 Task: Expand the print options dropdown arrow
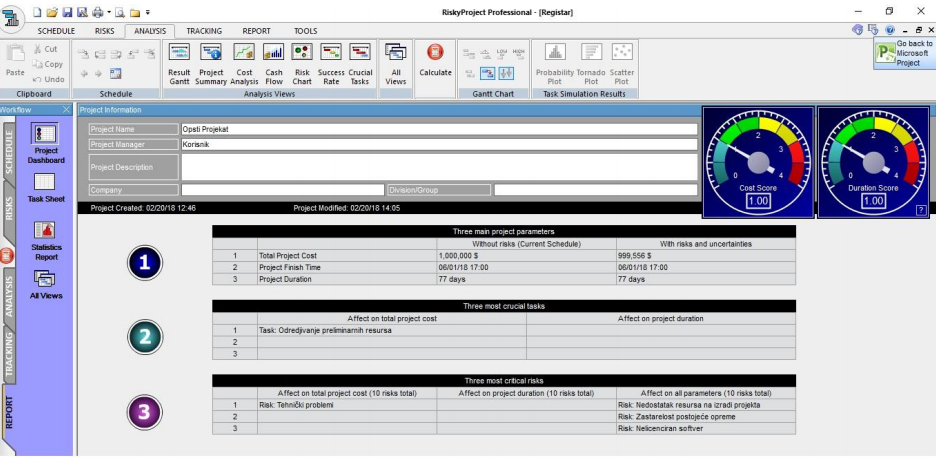[x=109, y=12]
